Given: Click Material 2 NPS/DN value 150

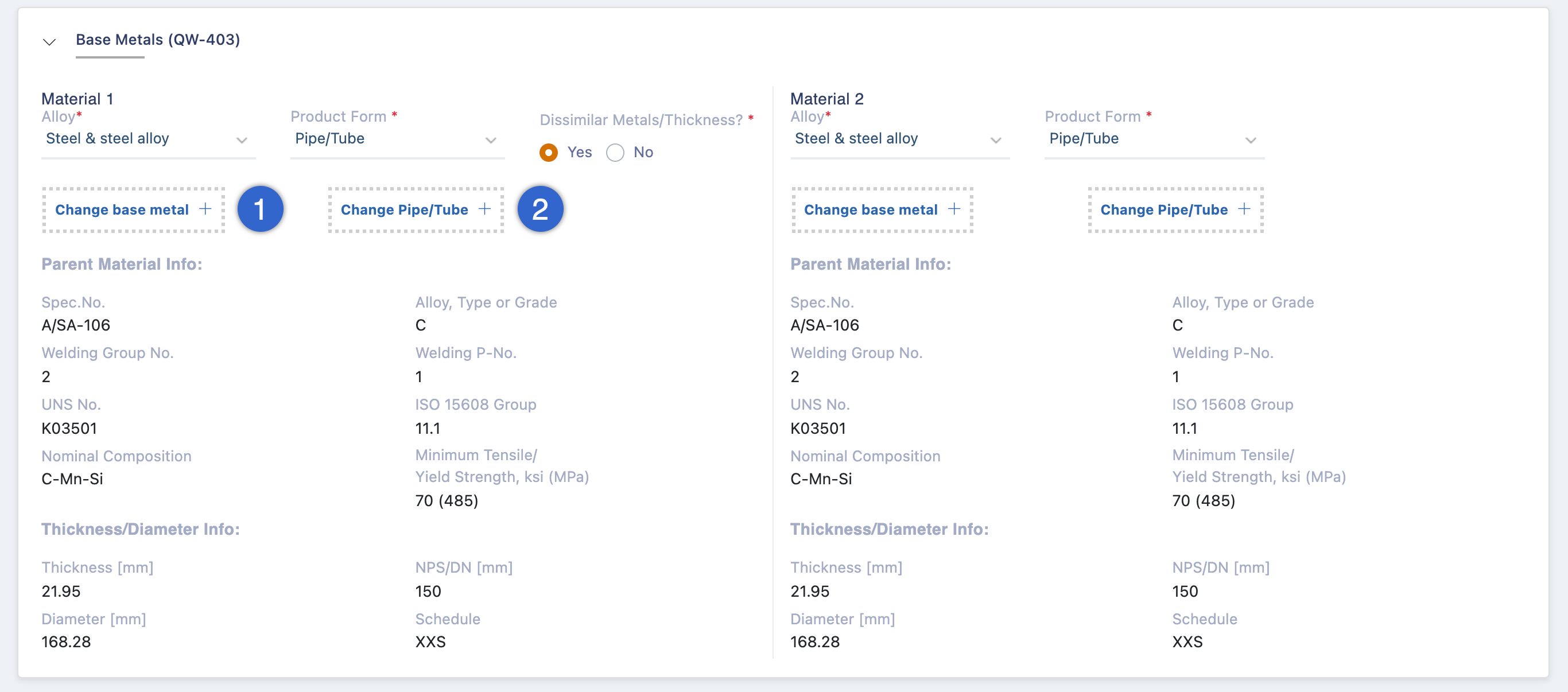Looking at the screenshot, I should (1185, 592).
